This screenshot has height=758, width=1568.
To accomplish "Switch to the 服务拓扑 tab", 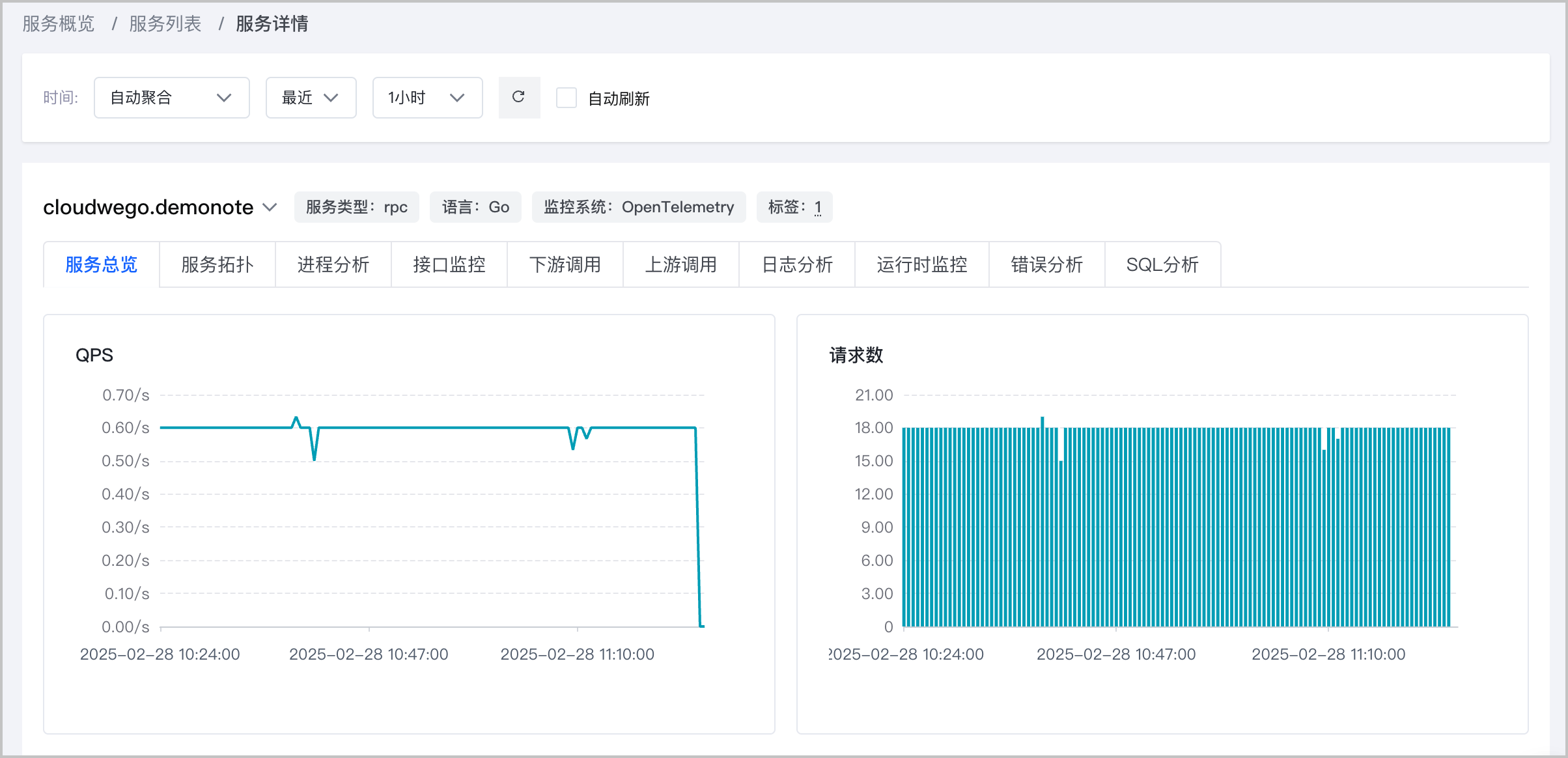I will pyautogui.click(x=217, y=264).
